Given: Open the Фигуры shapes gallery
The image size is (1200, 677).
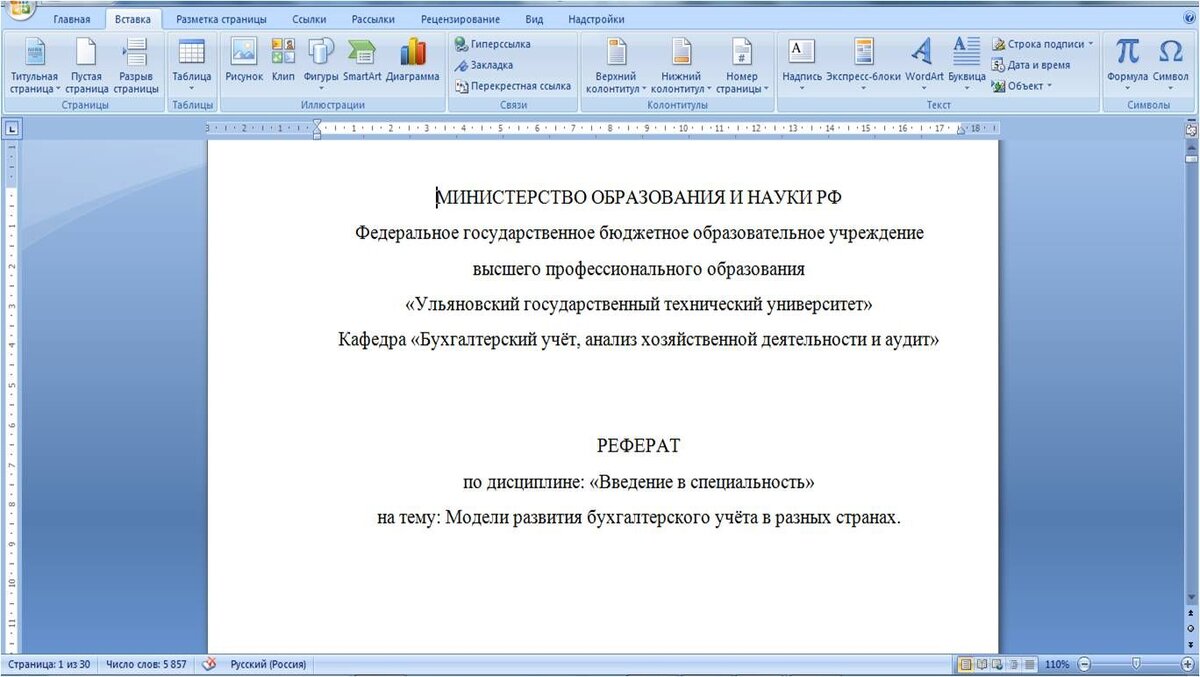Looking at the screenshot, I should (321, 65).
